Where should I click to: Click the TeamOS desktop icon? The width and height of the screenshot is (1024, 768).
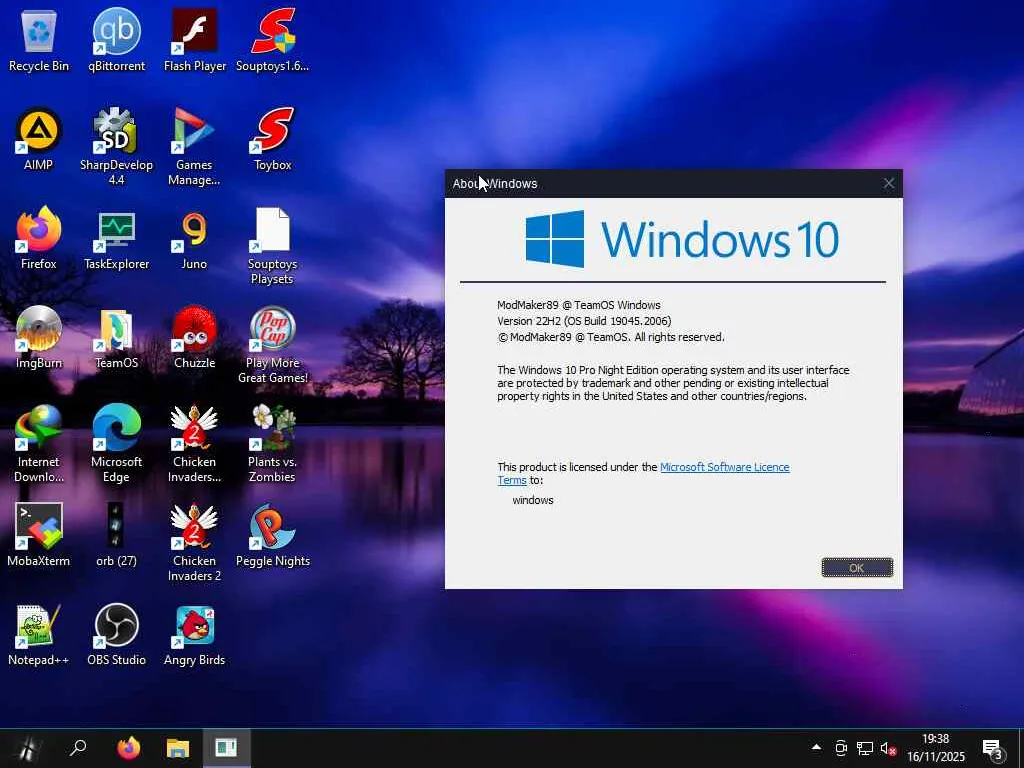tap(116, 337)
